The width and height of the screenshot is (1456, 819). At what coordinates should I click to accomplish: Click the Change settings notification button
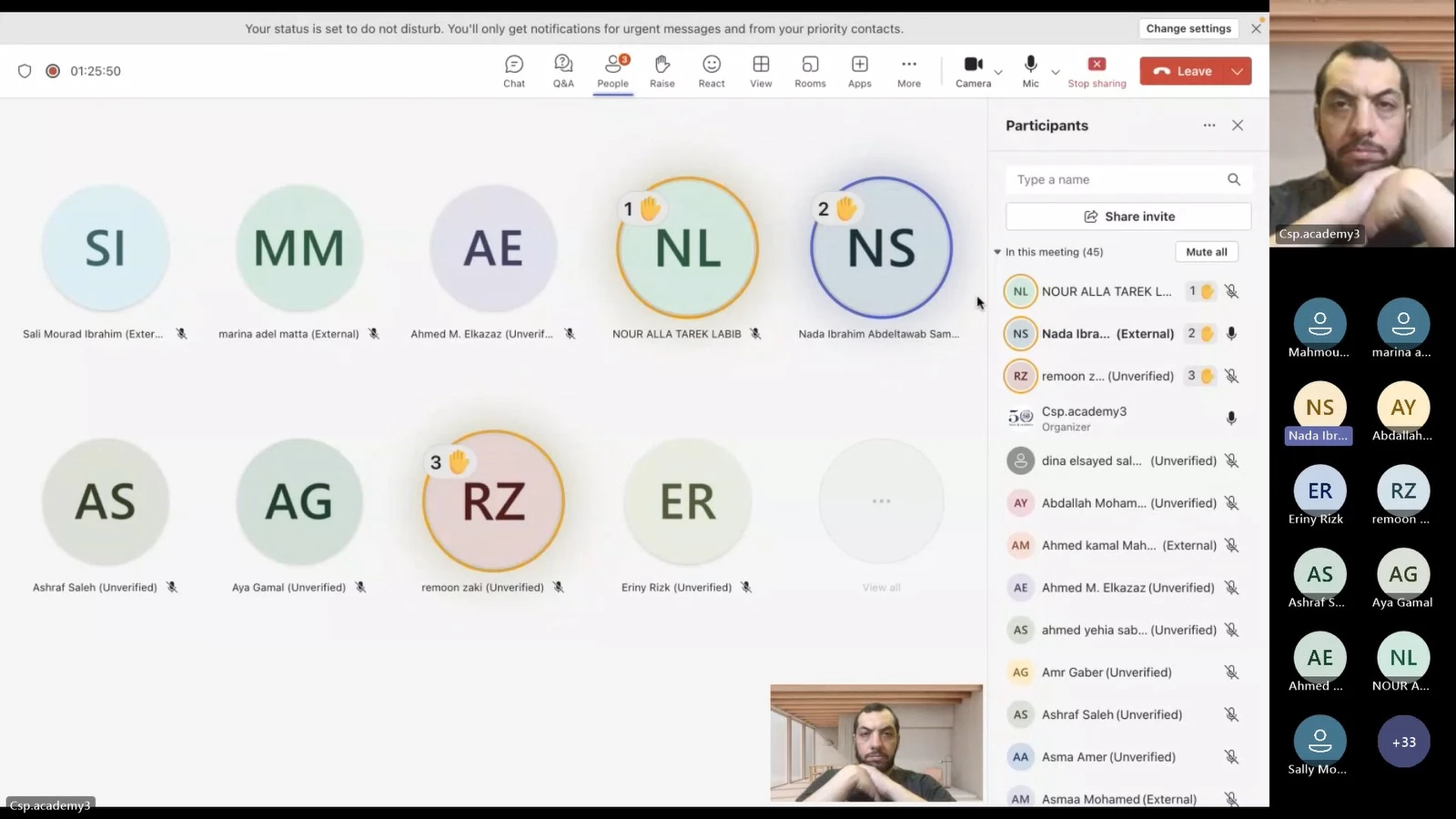[1188, 28]
